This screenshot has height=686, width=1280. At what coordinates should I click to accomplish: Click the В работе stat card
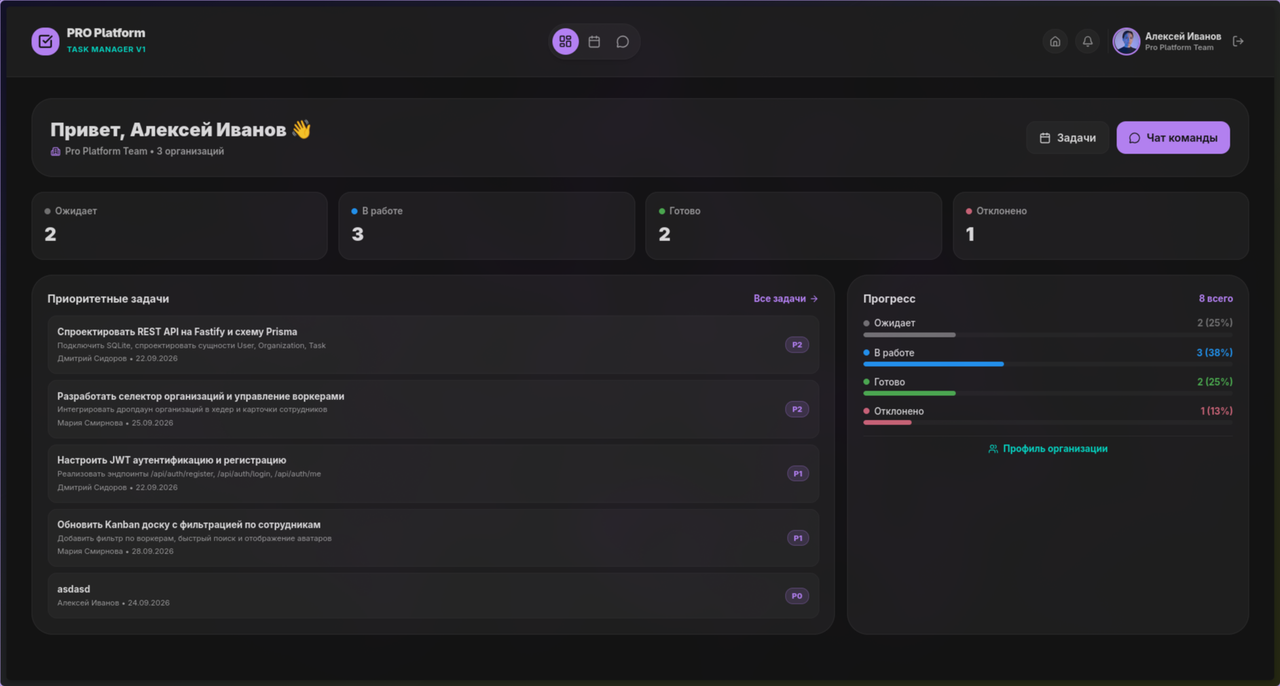coord(487,226)
